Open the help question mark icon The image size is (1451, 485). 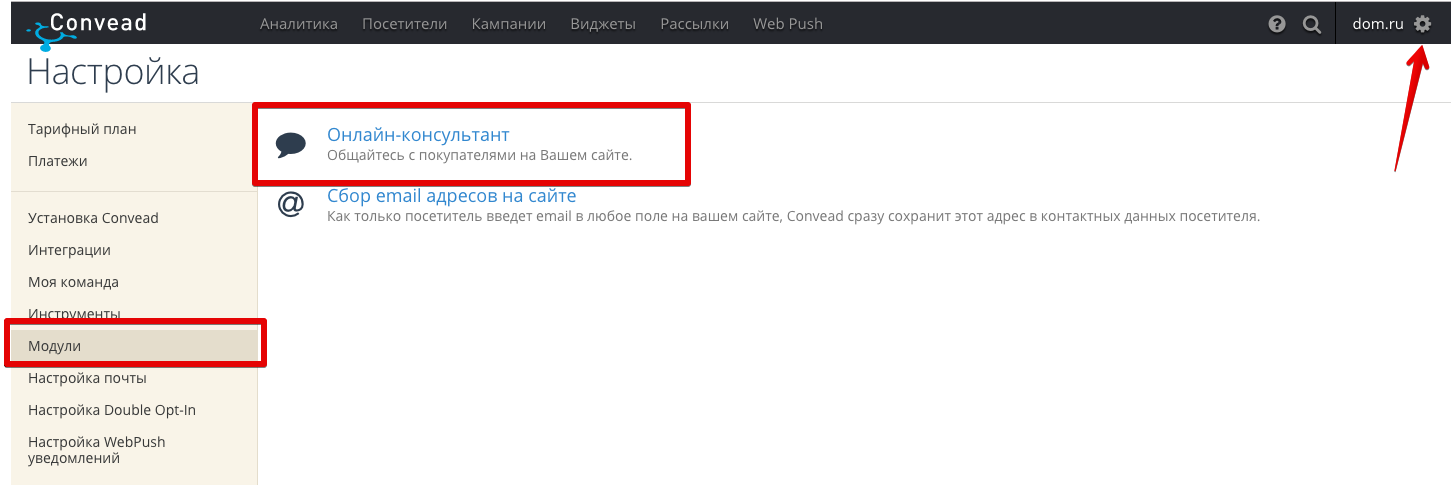click(x=1277, y=24)
